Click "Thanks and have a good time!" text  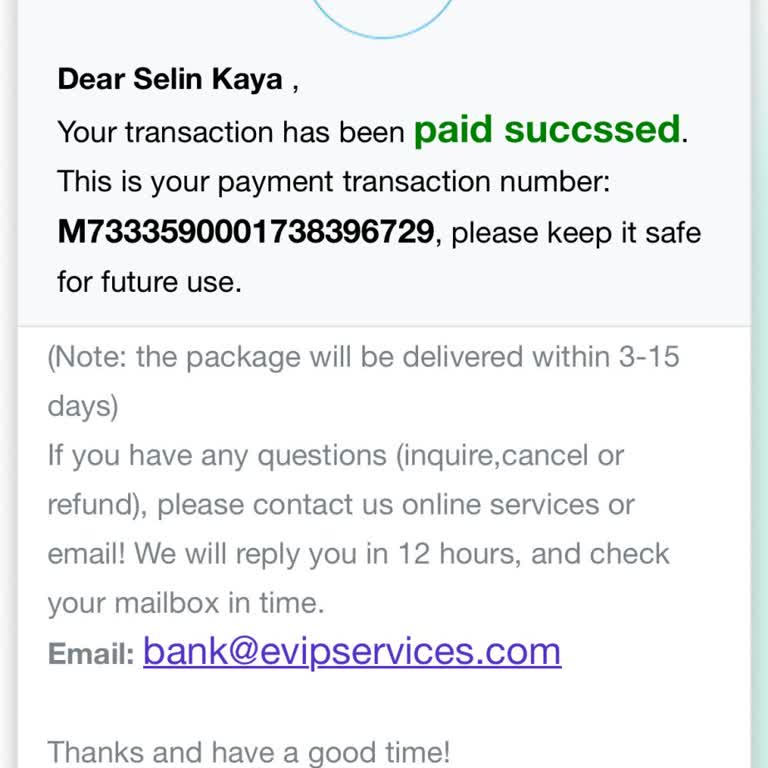[249, 751]
